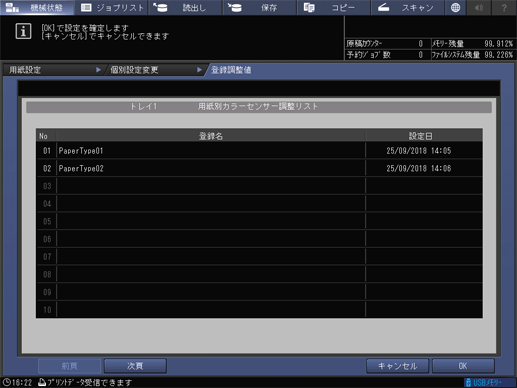Select the 登録調整値 breadcrumb
517x388 pixels.
[x=231, y=70]
